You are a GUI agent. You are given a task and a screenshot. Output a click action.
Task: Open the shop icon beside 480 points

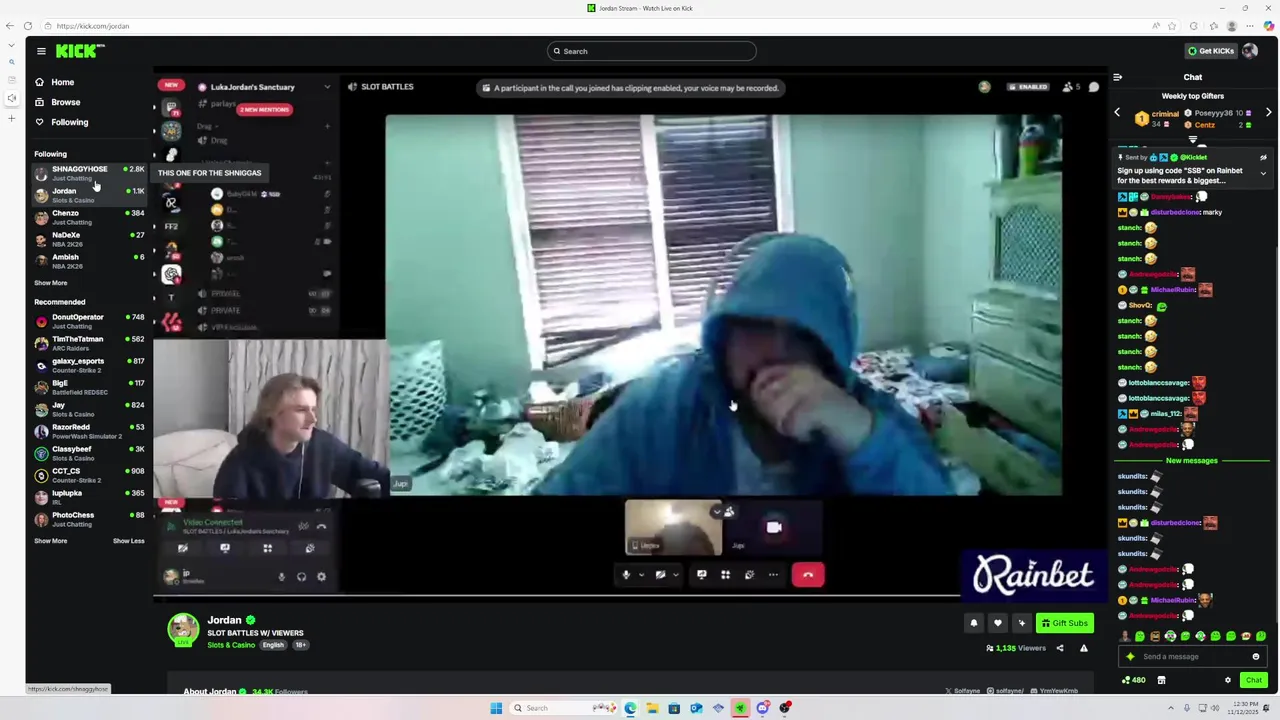pos(1161,680)
